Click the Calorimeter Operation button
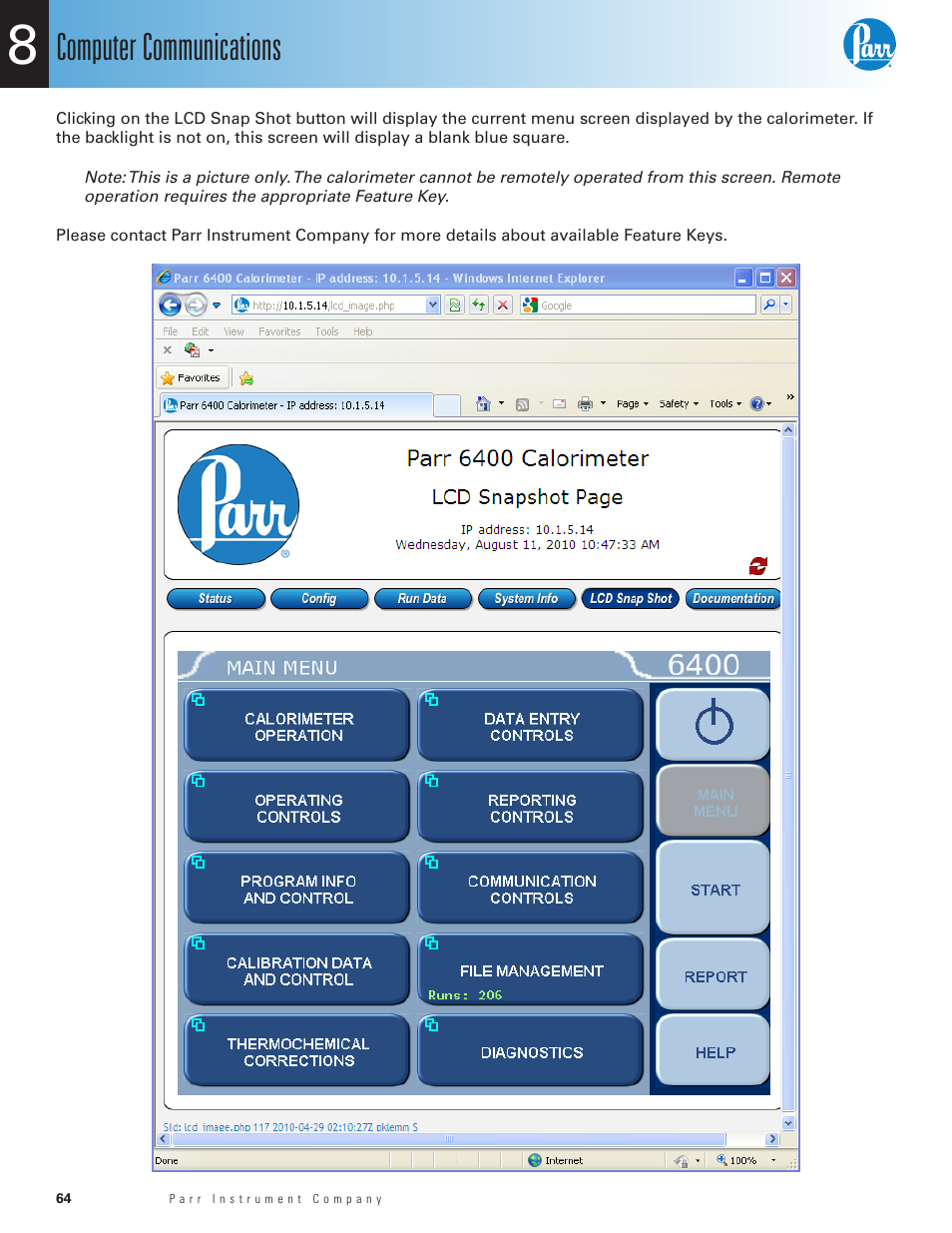 tap(297, 726)
